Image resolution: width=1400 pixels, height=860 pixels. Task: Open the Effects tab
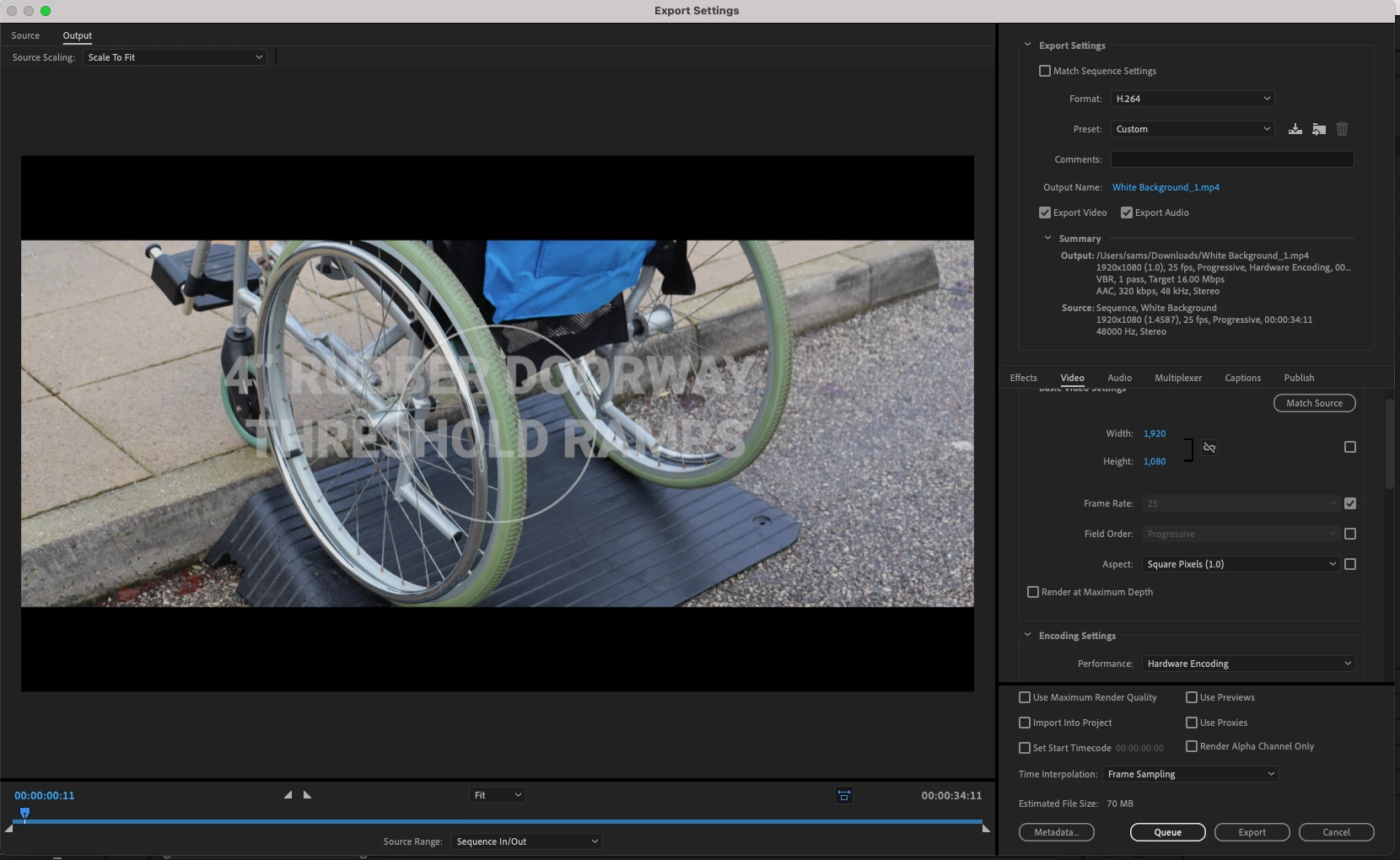pos(1024,378)
